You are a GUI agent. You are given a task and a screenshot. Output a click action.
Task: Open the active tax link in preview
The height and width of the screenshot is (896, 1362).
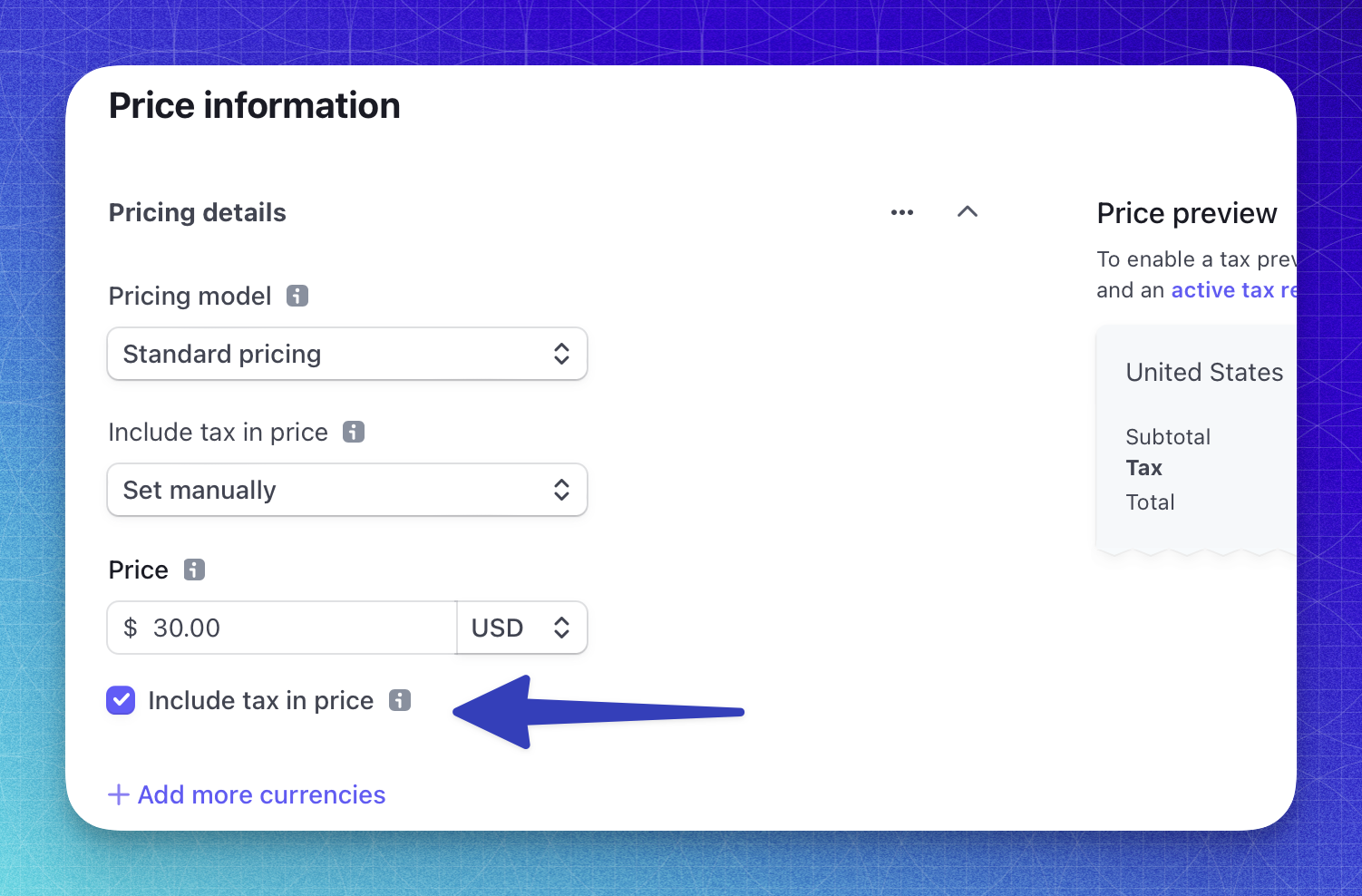(x=1233, y=290)
